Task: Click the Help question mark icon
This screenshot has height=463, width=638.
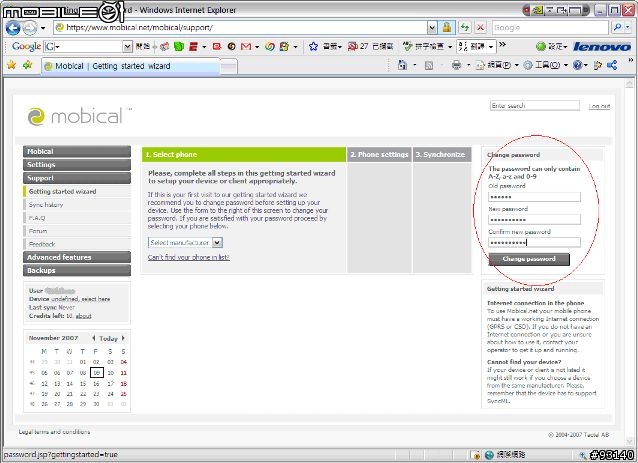Action: click(577, 65)
